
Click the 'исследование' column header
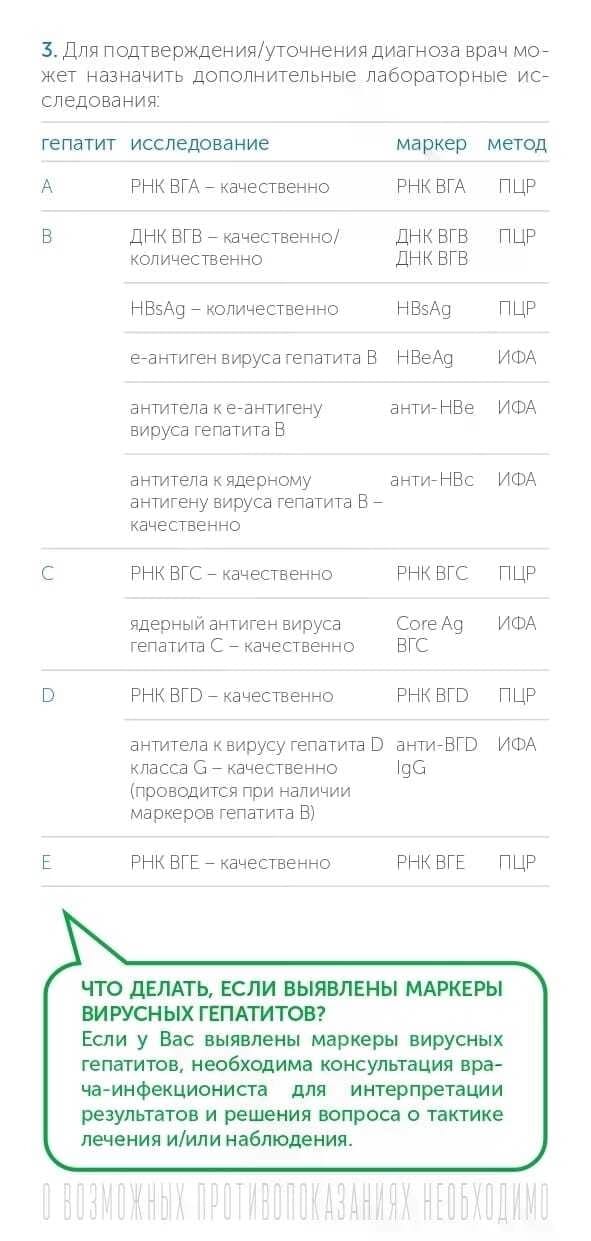coord(199,143)
